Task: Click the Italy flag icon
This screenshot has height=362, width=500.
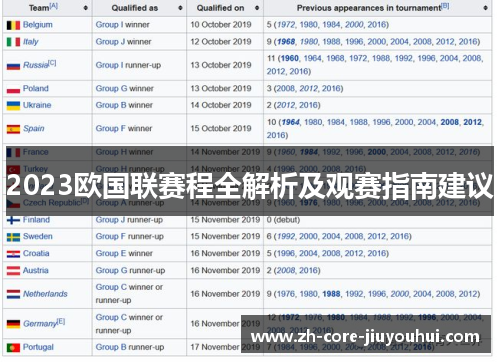Action: point(13,42)
